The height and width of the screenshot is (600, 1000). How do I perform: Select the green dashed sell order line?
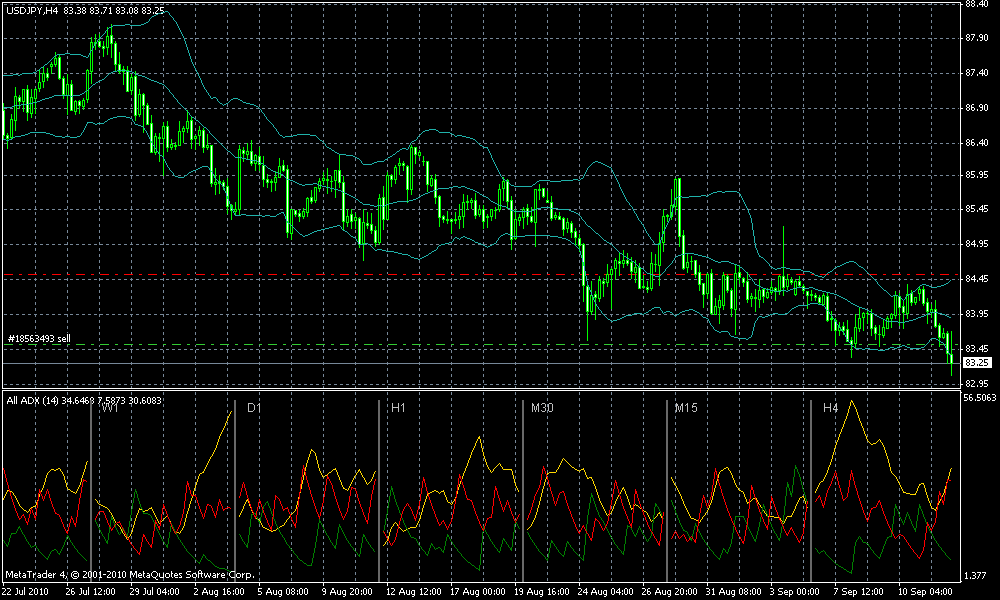(x=482, y=345)
